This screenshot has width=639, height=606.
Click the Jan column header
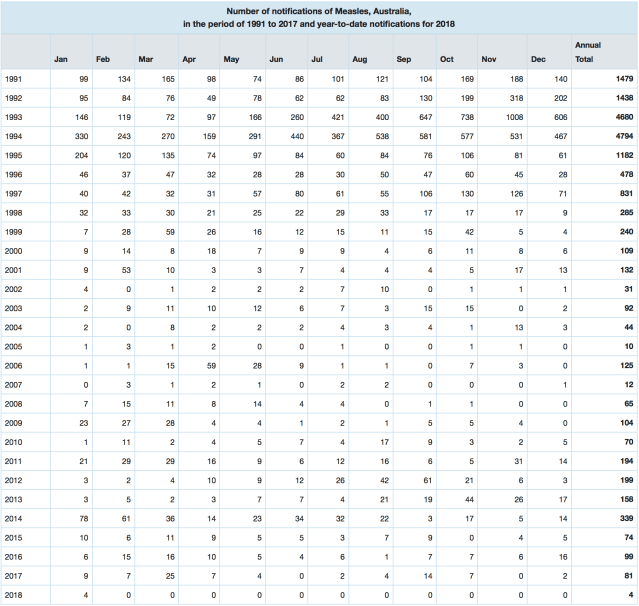pos(62,59)
